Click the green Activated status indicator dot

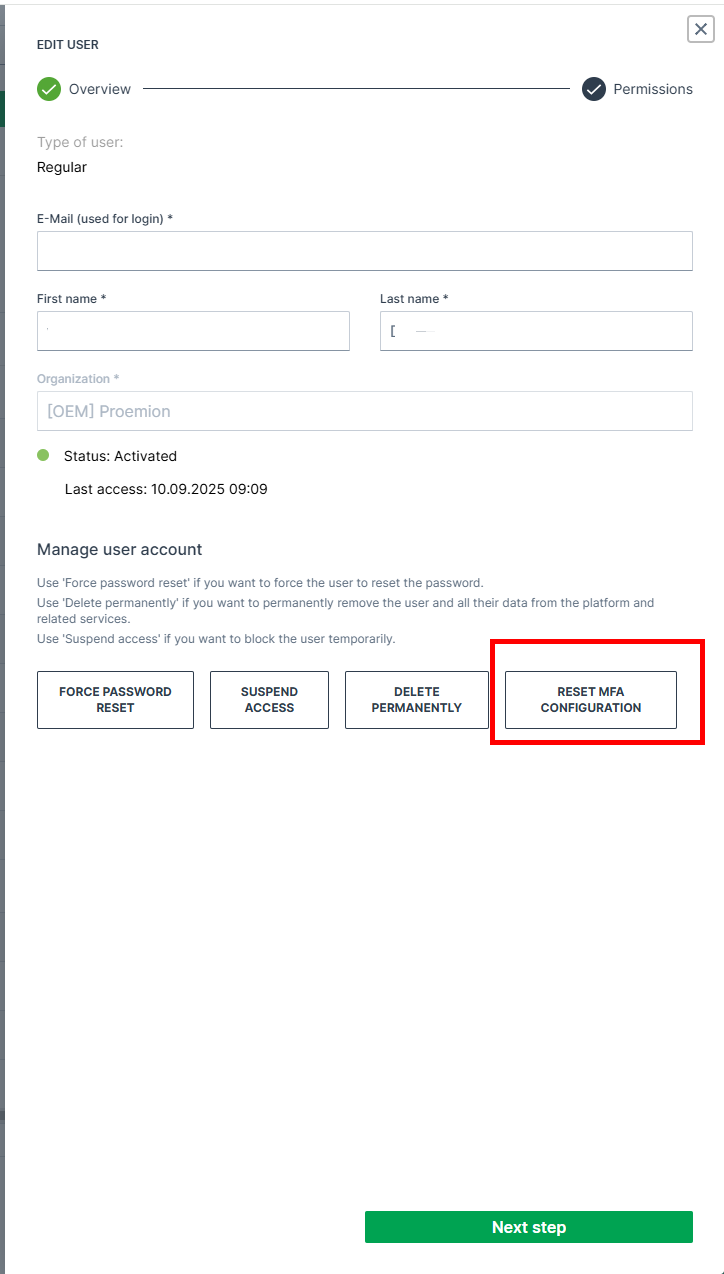tap(41, 455)
